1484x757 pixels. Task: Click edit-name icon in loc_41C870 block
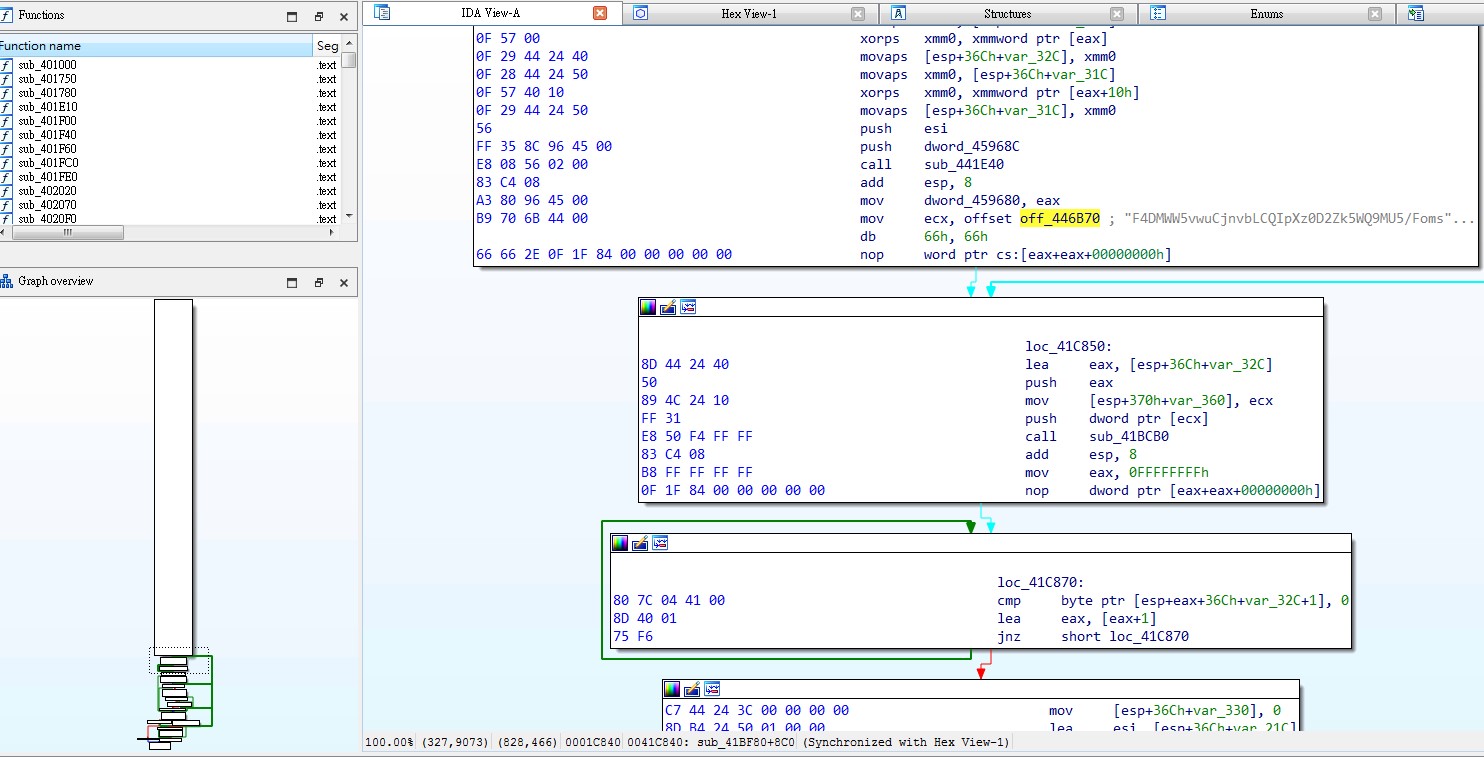(640, 543)
